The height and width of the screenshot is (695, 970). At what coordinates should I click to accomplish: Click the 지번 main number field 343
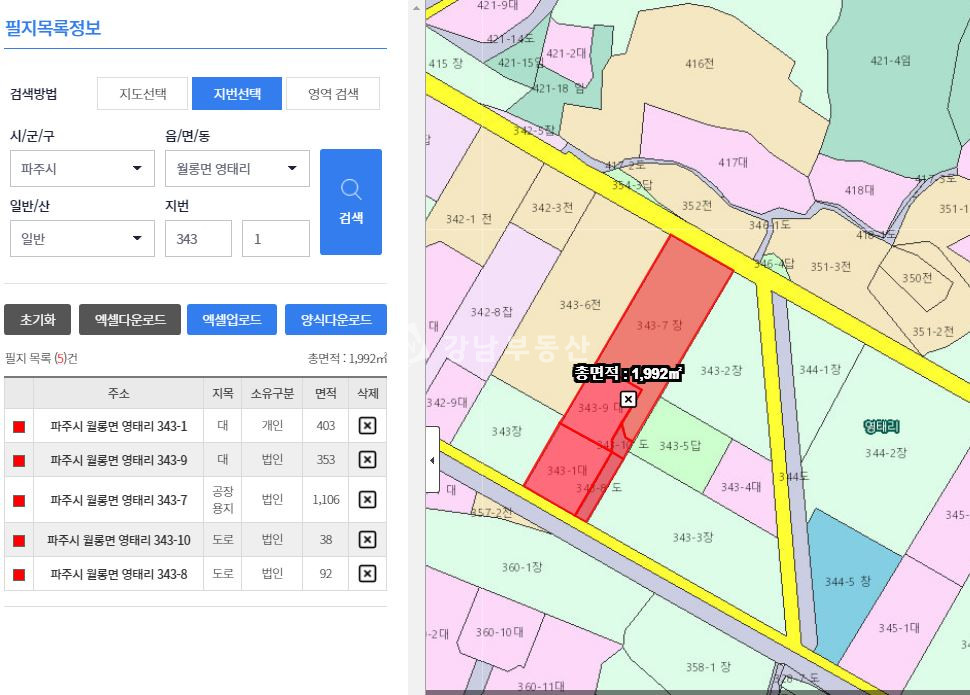tap(198, 238)
